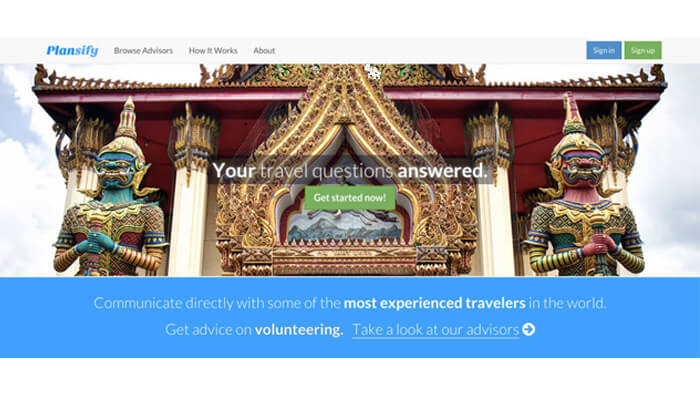Click the Your travel questions answered headline
Image resolution: width=700 pixels, height=400 pixels.
[350, 171]
